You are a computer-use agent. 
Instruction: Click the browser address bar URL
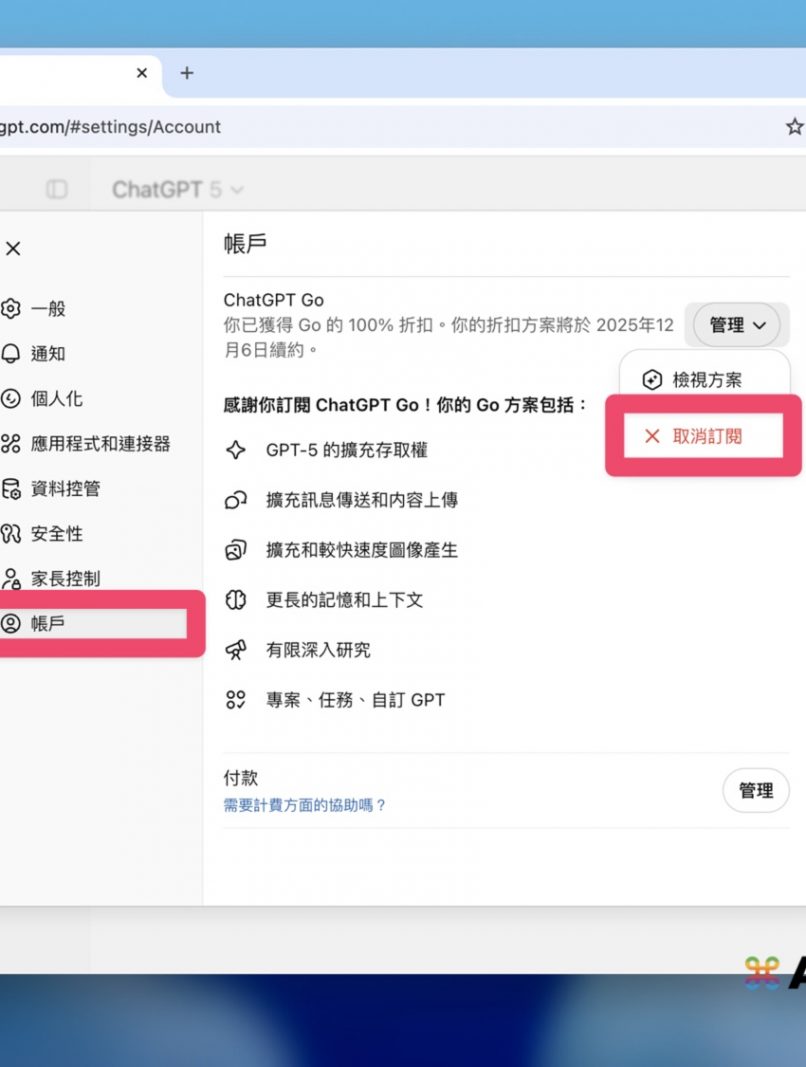(x=110, y=127)
